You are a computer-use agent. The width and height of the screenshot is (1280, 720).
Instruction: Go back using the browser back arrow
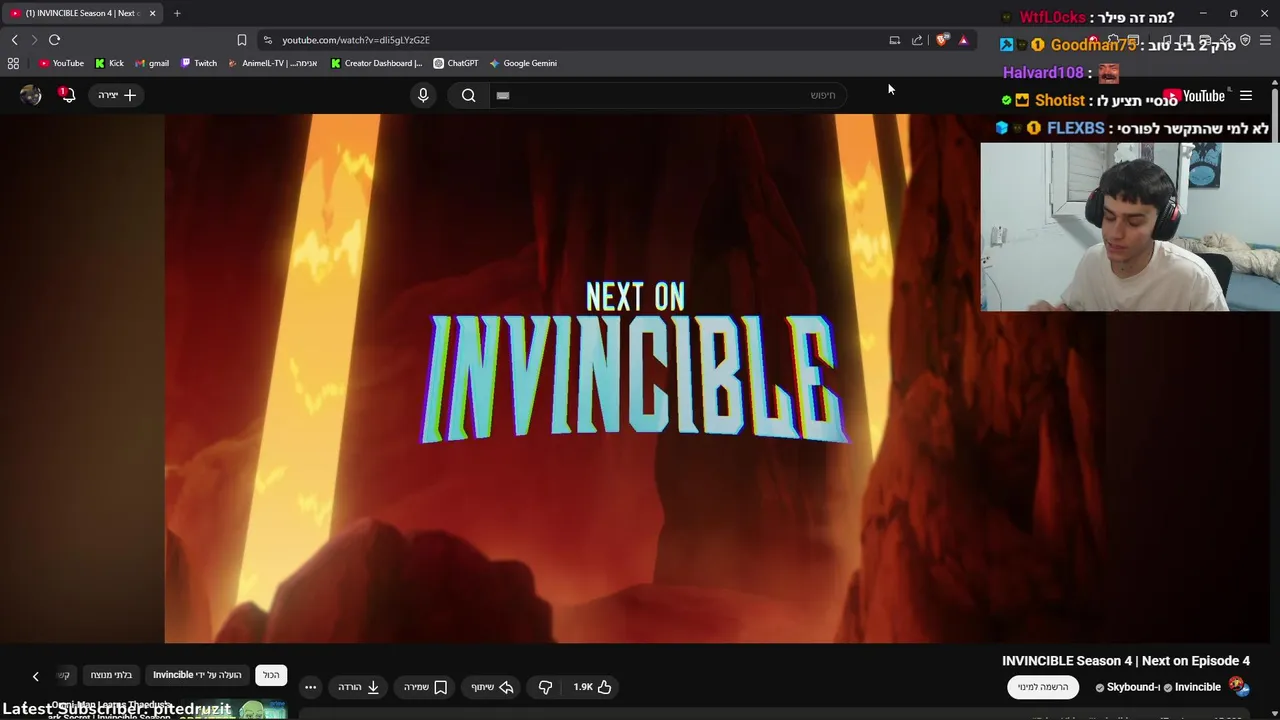tap(14, 40)
